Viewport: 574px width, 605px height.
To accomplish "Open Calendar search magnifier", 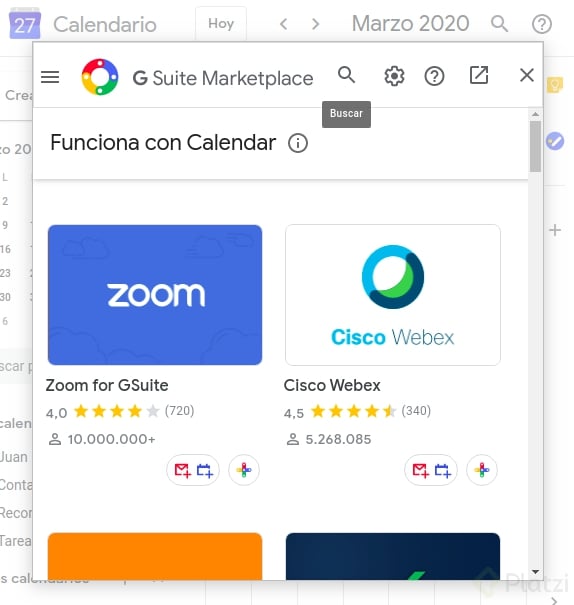I will pos(499,24).
